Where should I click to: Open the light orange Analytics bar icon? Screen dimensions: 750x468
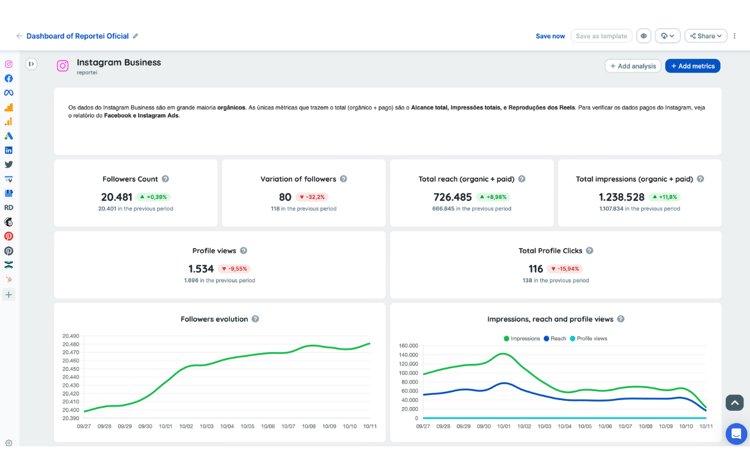(9, 122)
